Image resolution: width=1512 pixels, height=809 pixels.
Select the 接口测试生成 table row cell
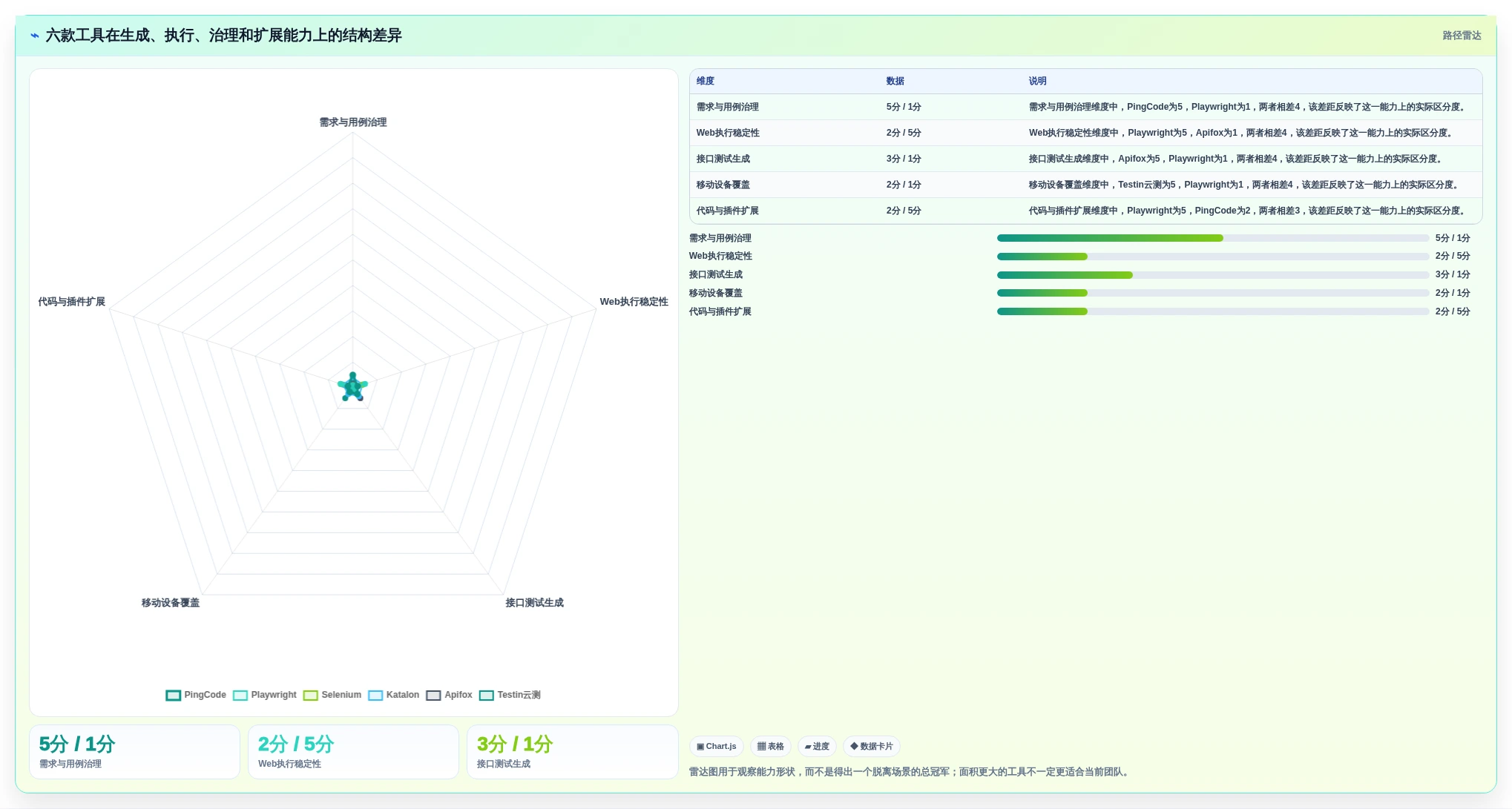[x=723, y=159]
